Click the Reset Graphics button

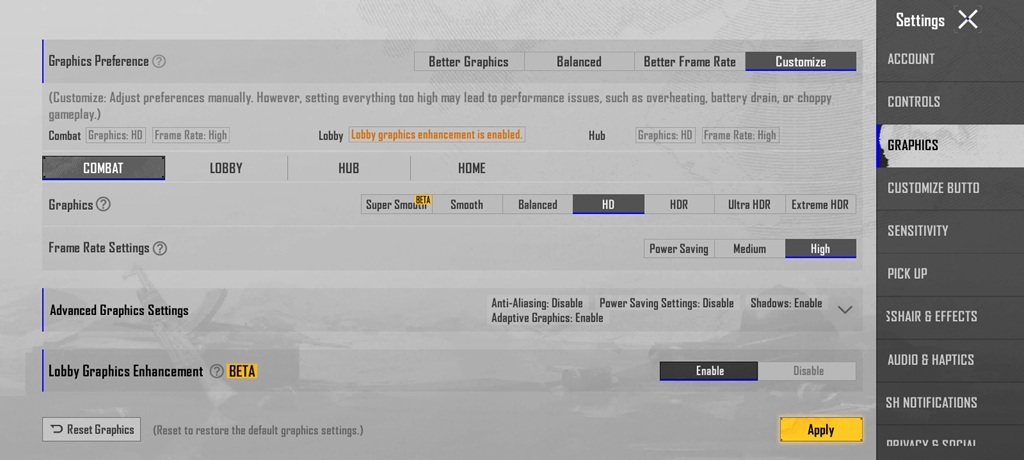coord(91,430)
